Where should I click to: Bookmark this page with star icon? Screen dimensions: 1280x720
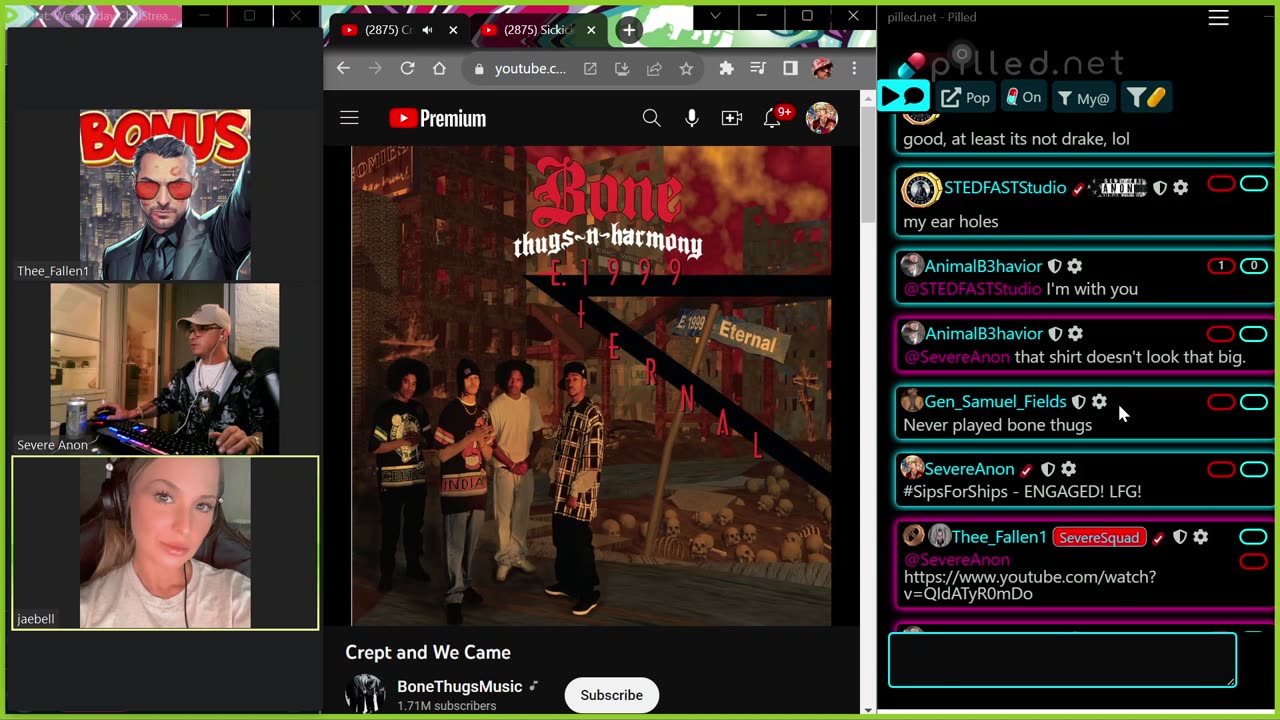tap(686, 69)
